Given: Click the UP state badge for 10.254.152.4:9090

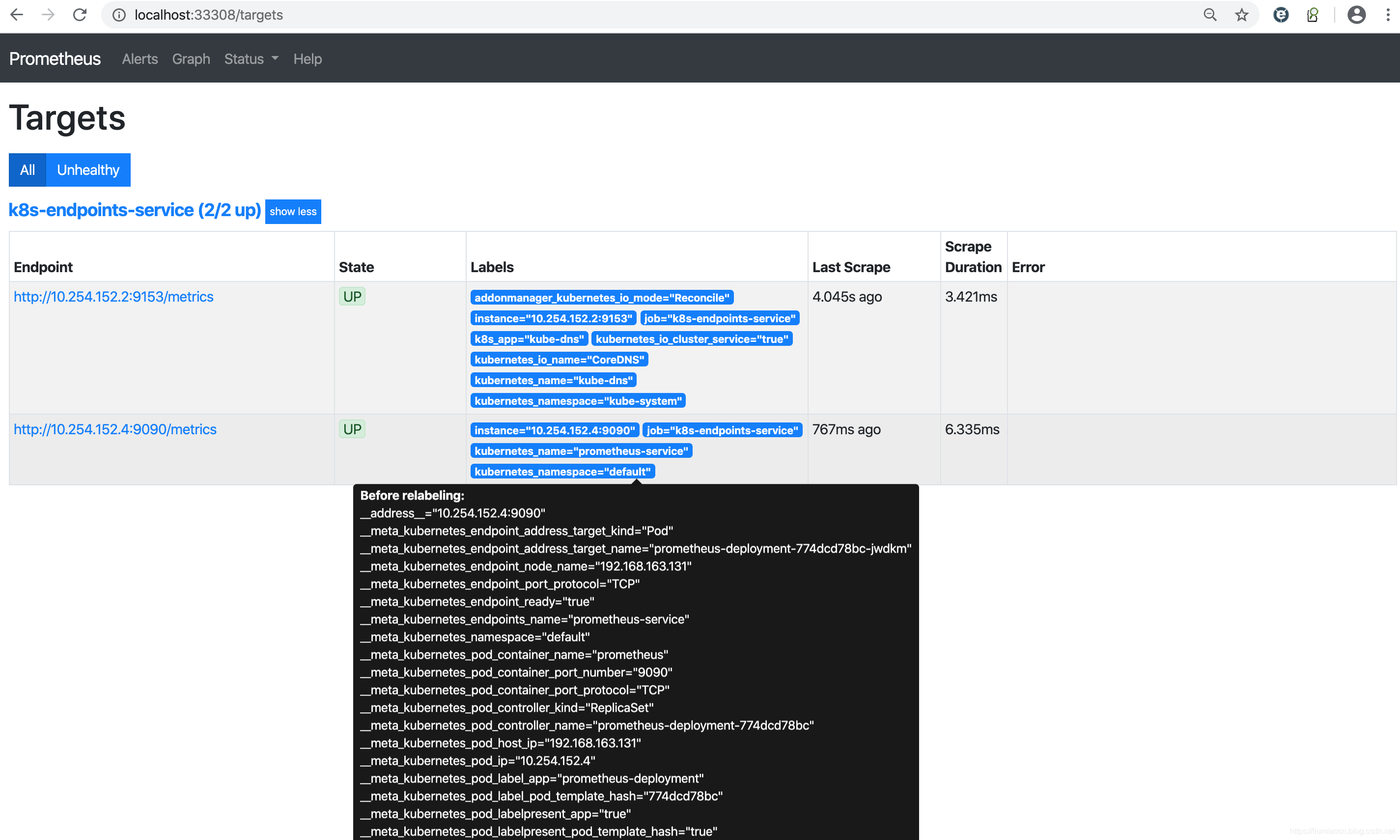Looking at the screenshot, I should point(352,429).
